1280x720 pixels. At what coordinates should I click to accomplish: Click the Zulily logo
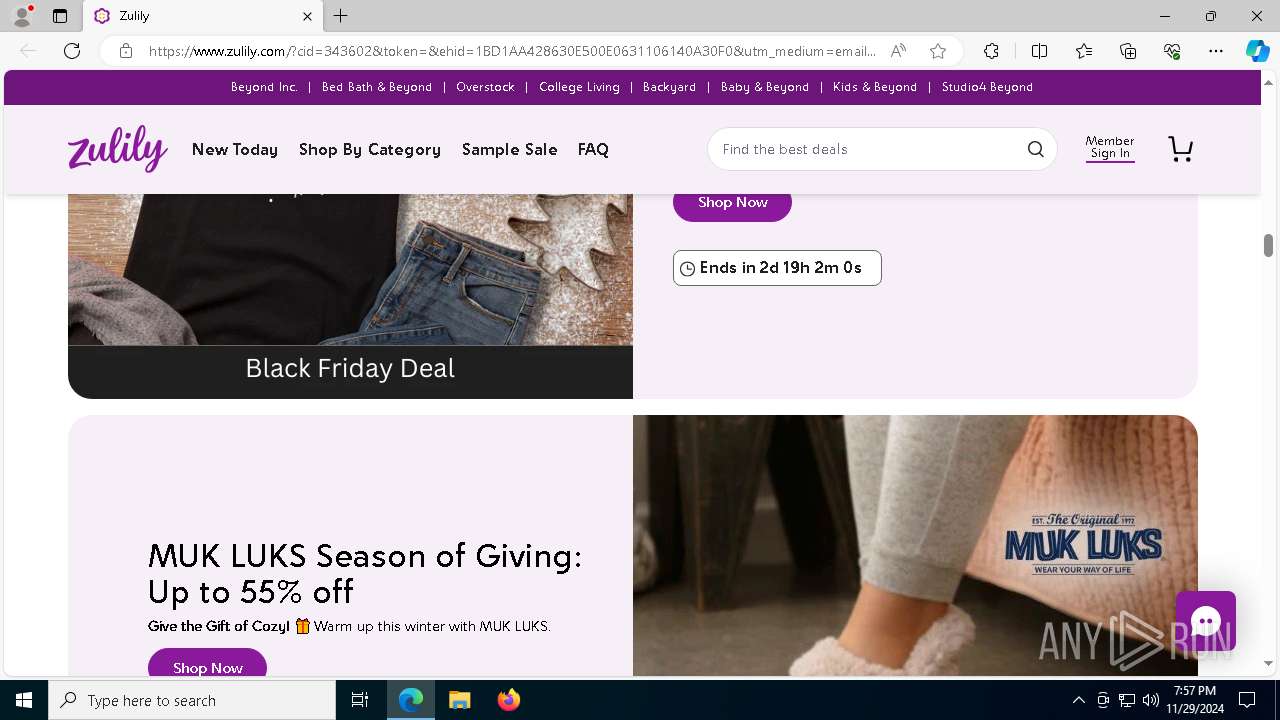pos(118,149)
